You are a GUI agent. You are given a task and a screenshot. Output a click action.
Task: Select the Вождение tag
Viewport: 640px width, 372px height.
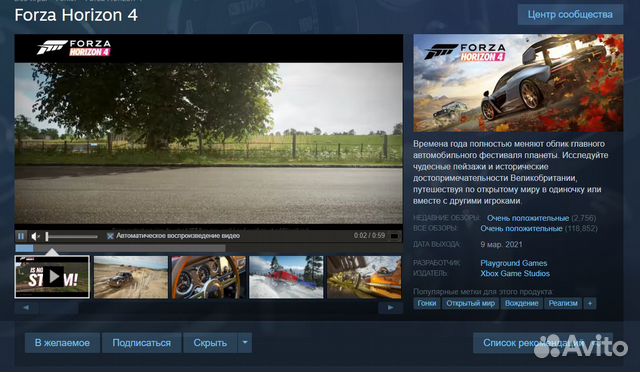521,303
